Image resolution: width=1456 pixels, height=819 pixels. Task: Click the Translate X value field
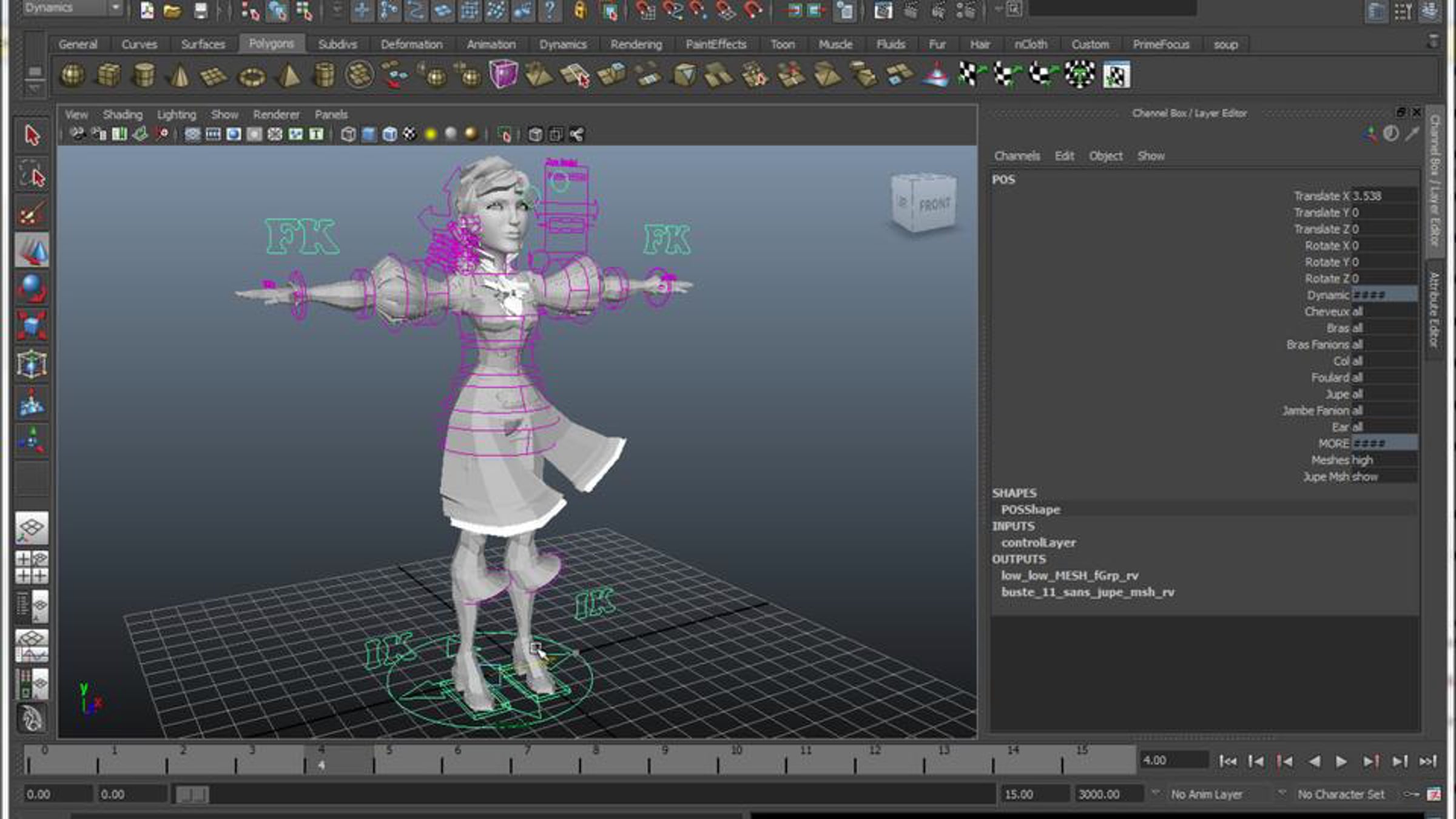point(1383,196)
